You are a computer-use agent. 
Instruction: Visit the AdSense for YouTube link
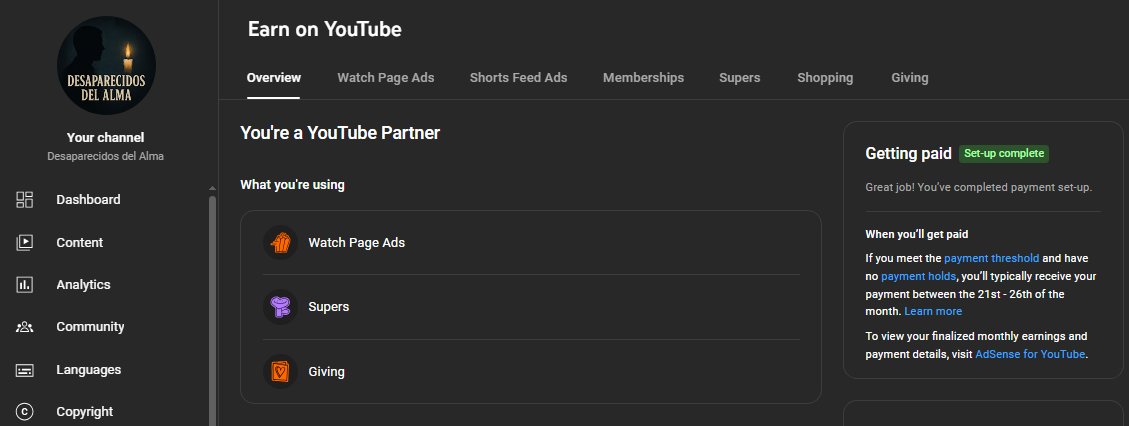click(1029, 354)
